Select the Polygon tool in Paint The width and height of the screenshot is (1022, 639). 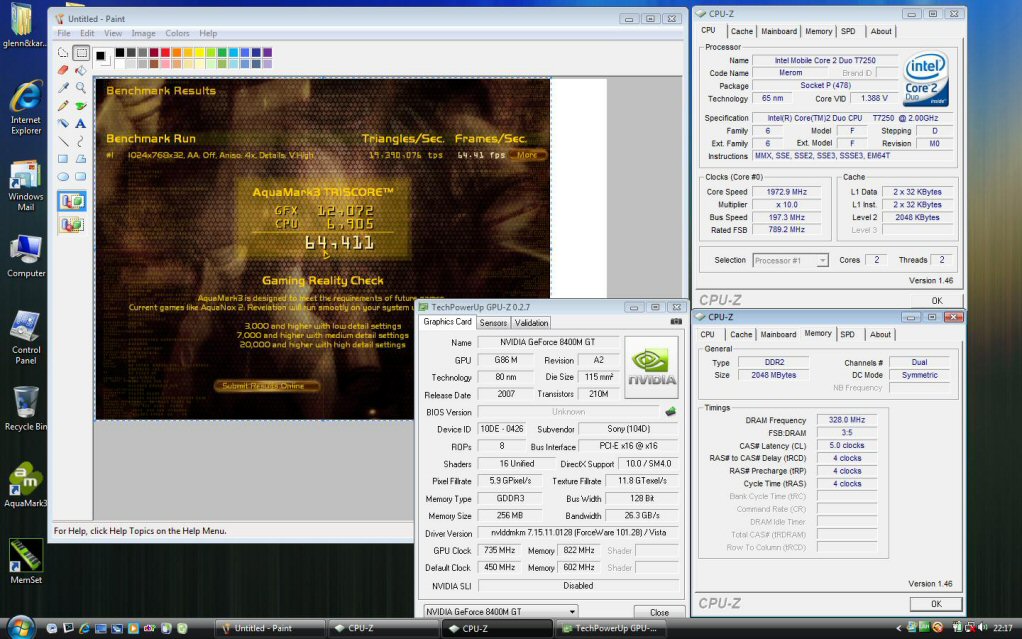tap(81, 158)
